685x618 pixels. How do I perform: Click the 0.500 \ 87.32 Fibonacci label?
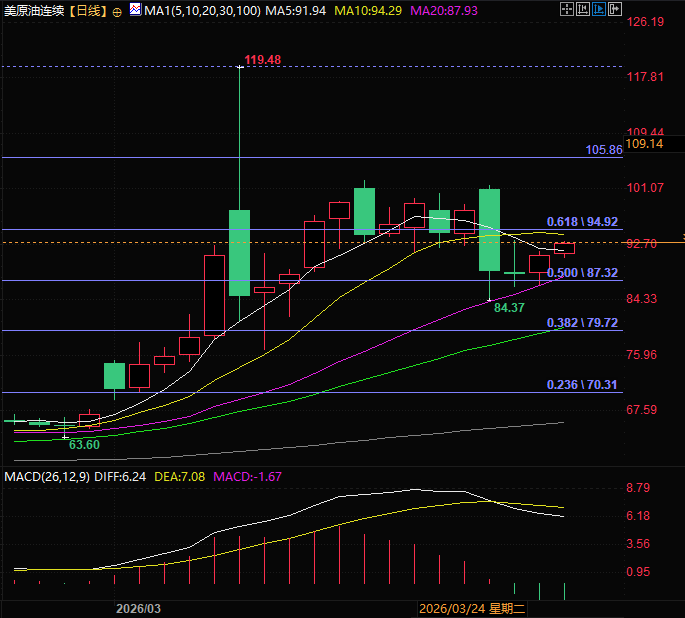[582, 273]
